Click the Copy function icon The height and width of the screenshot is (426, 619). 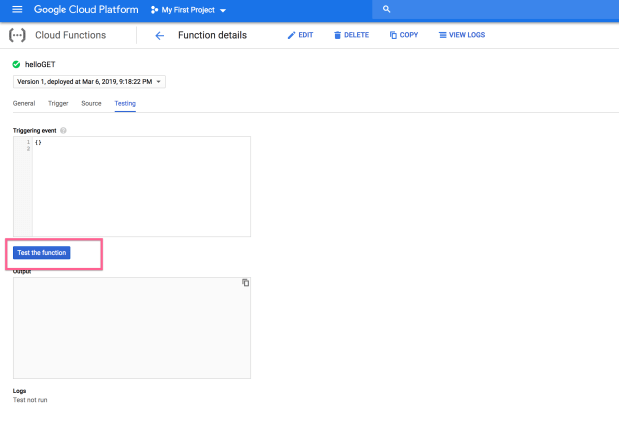(393, 35)
